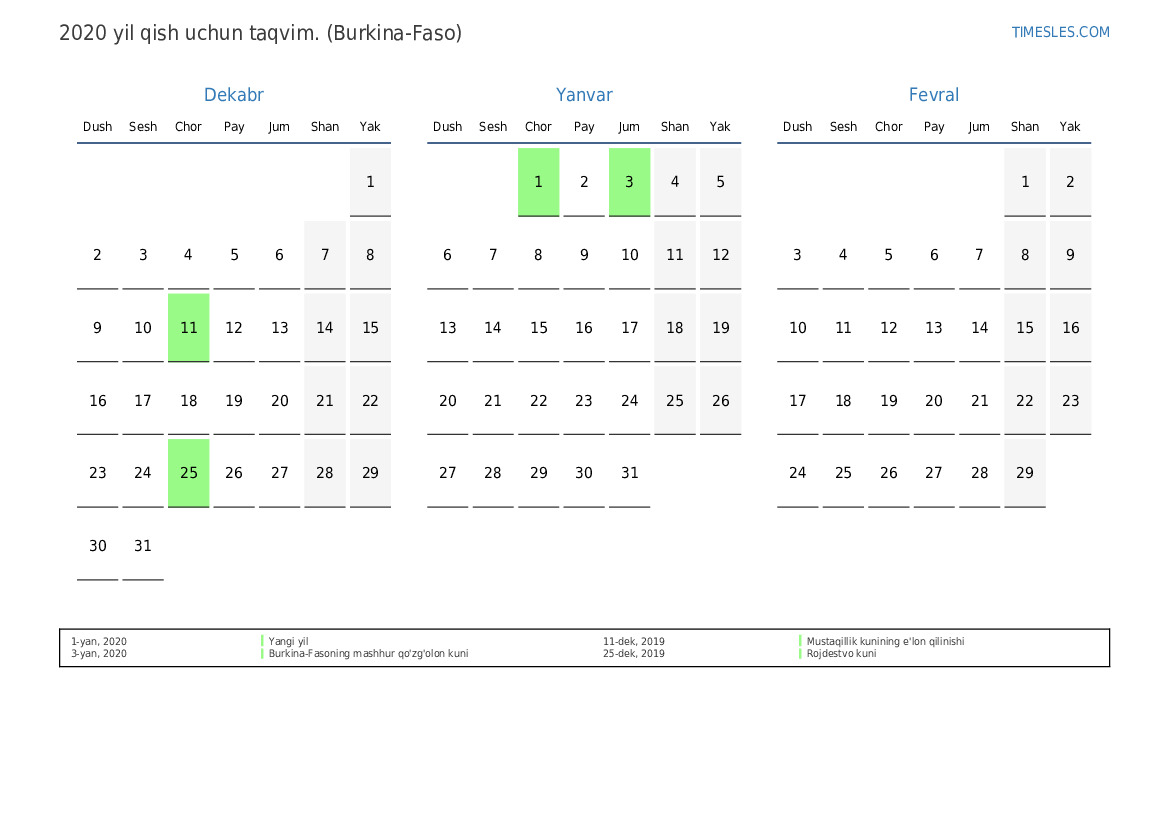Image resolution: width=1169 pixels, height=827 pixels.
Task: Click the Yanvar month heading
Action: (584, 95)
